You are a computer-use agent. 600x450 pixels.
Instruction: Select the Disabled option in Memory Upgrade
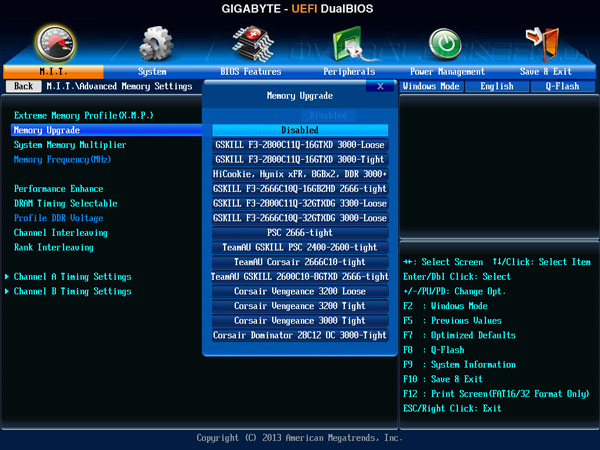(300, 130)
